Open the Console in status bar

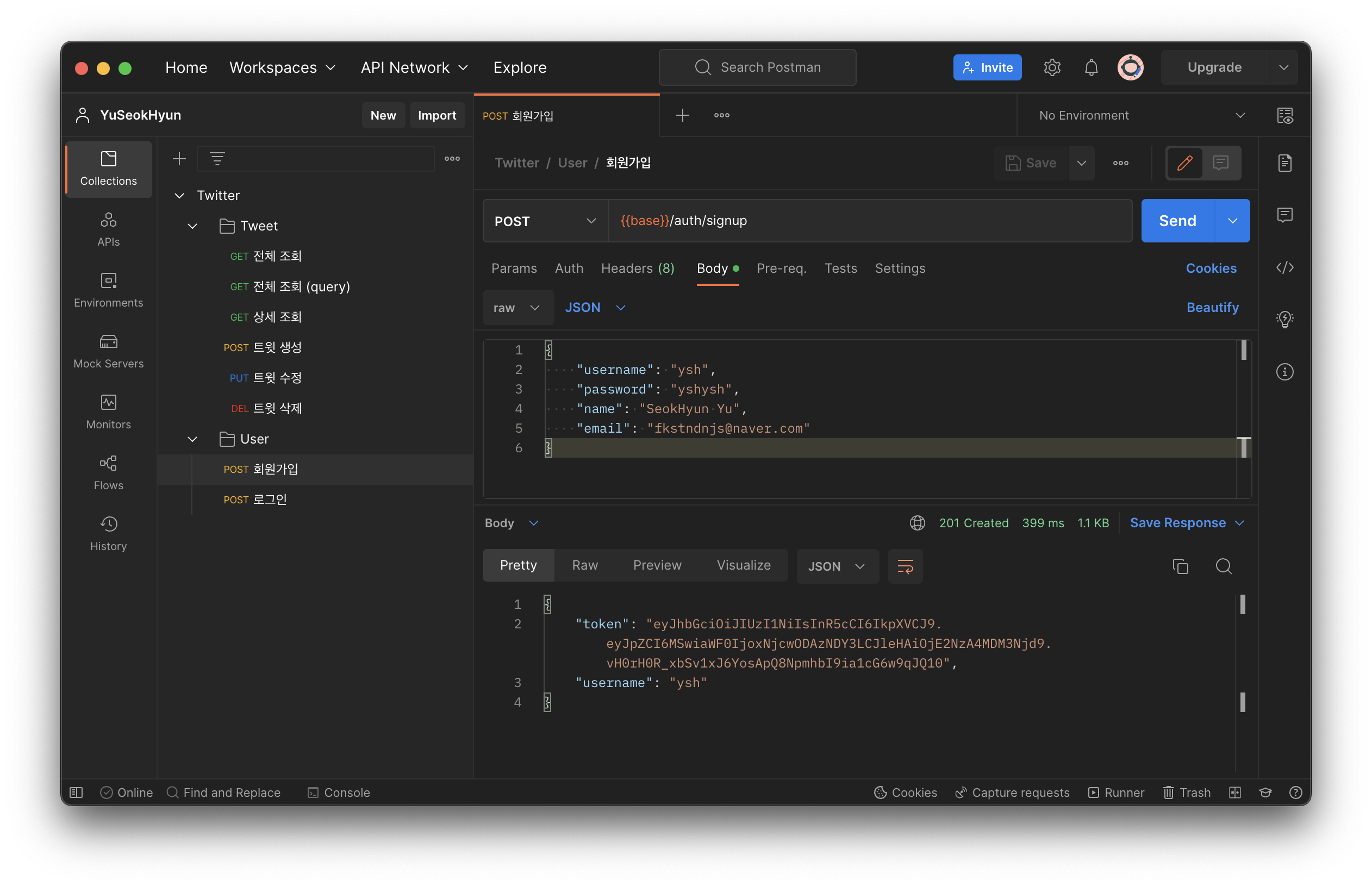click(339, 793)
